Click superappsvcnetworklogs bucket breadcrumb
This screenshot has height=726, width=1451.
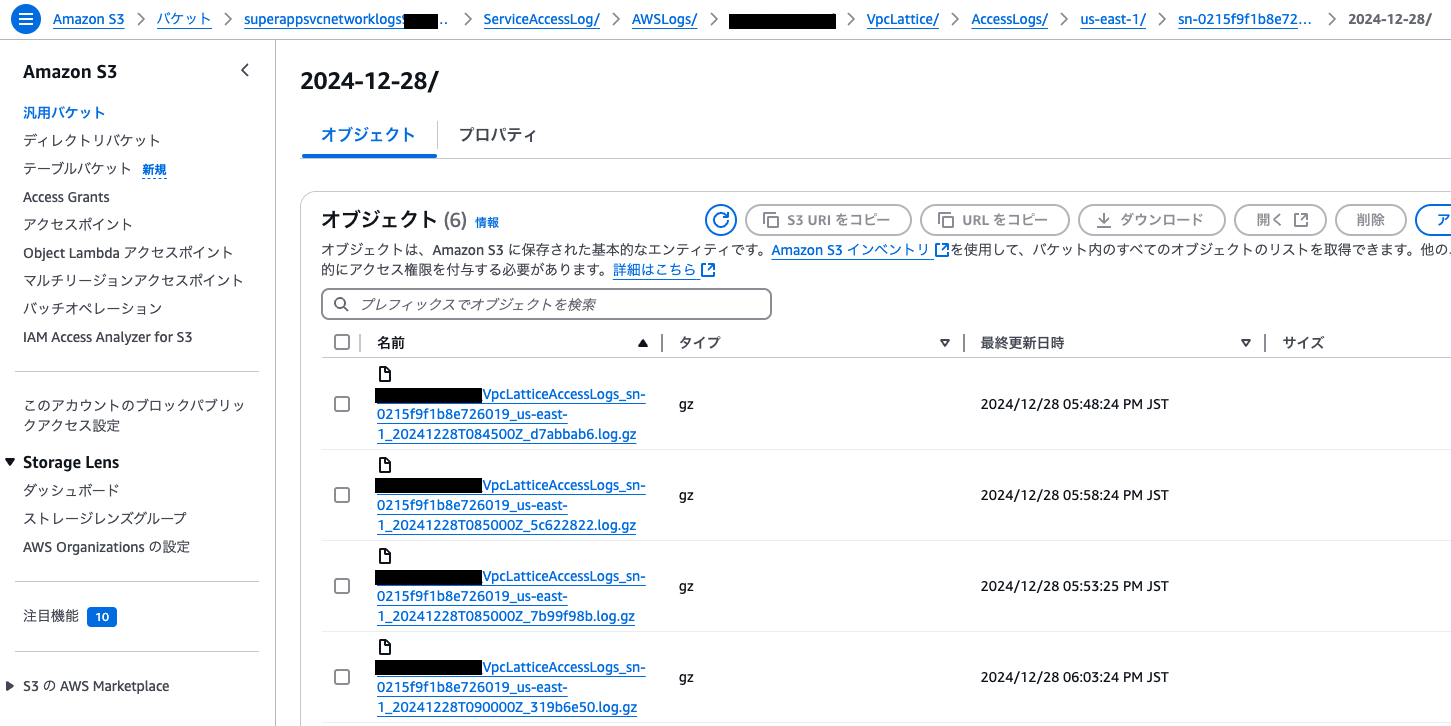347,19
